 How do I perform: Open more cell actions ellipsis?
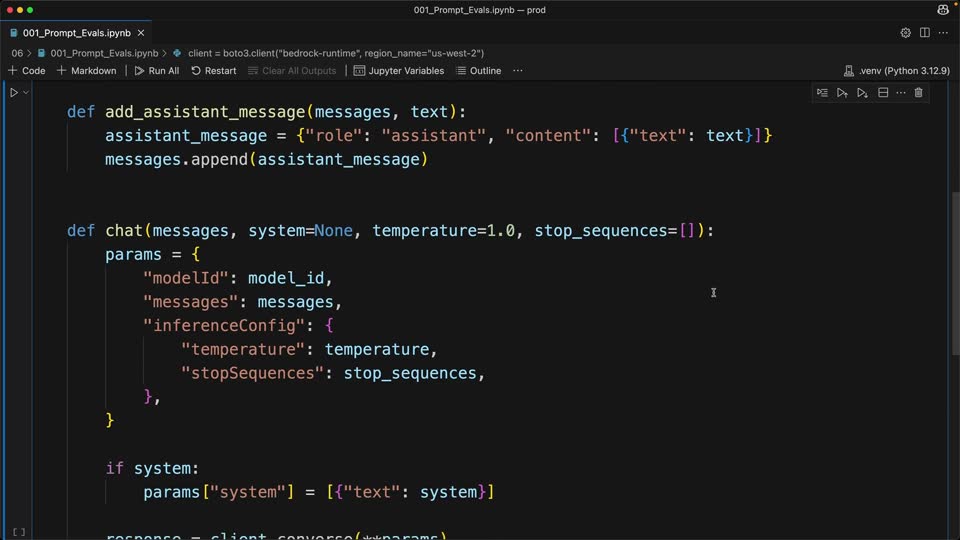901,92
